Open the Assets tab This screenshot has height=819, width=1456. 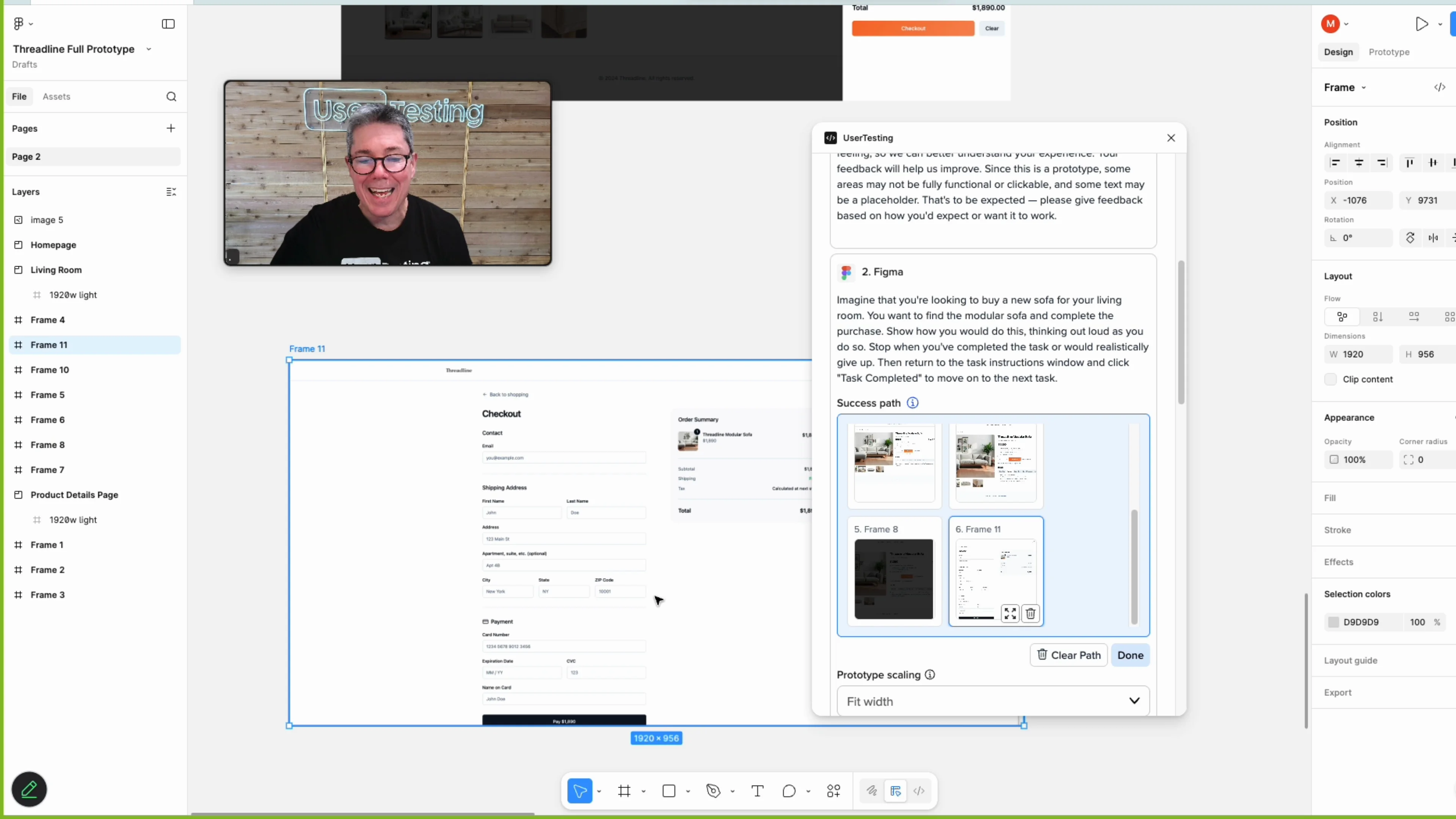pyautogui.click(x=56, y=97)
